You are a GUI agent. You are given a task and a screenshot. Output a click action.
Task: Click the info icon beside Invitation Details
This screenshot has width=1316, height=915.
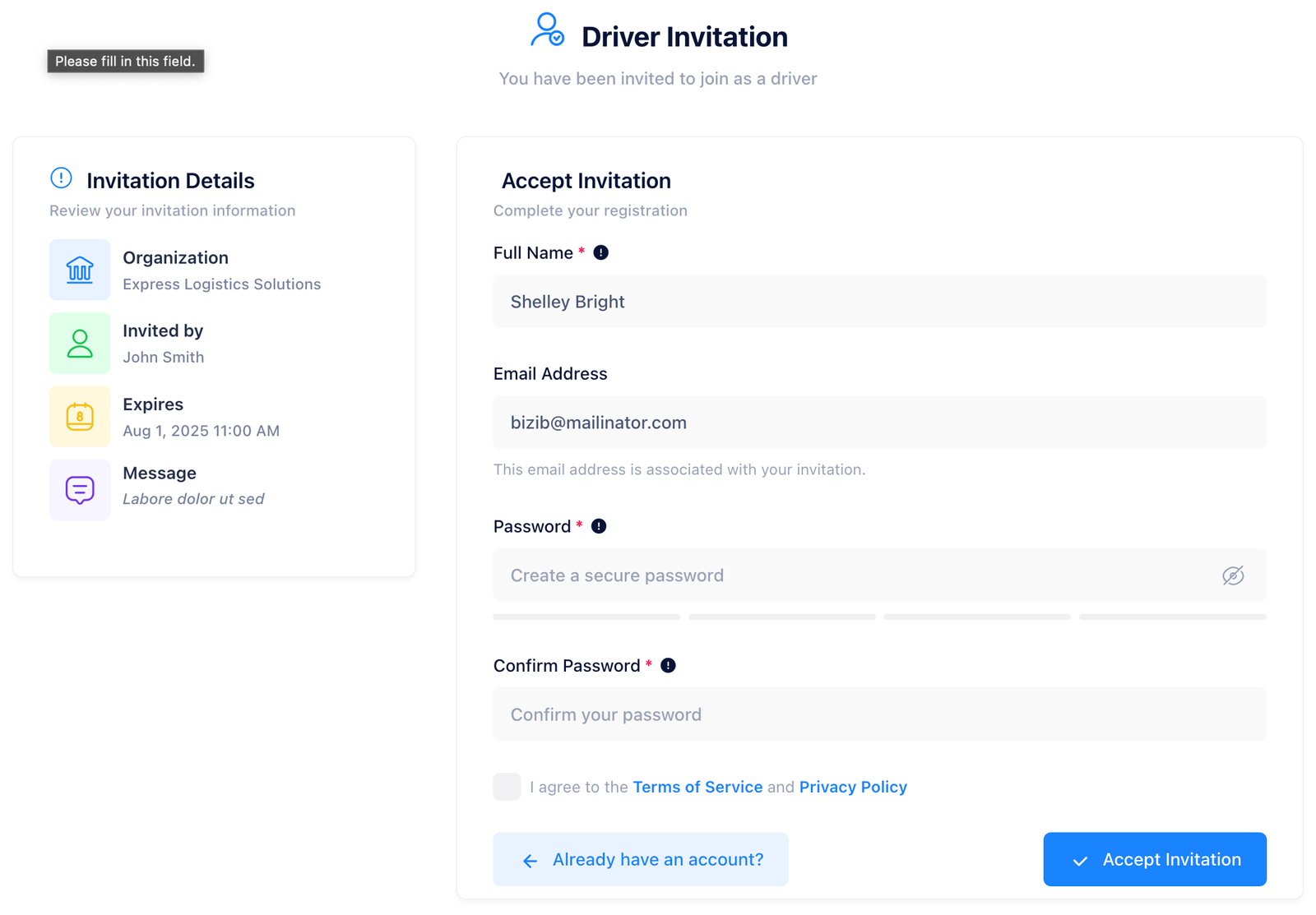(59, 178)
